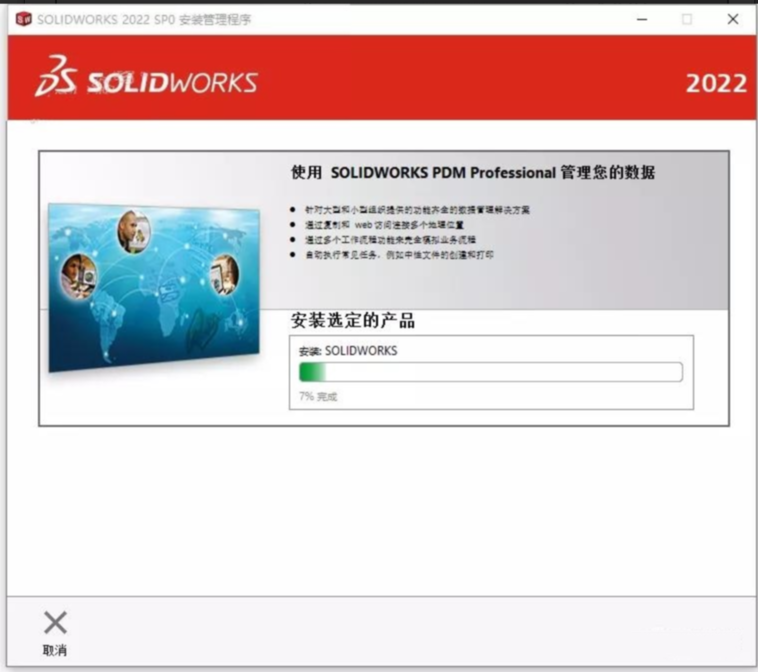758x672 pixels.
Task: Click the SOLIDWORKS app icon in title bar
Action: tap(21, 19)
